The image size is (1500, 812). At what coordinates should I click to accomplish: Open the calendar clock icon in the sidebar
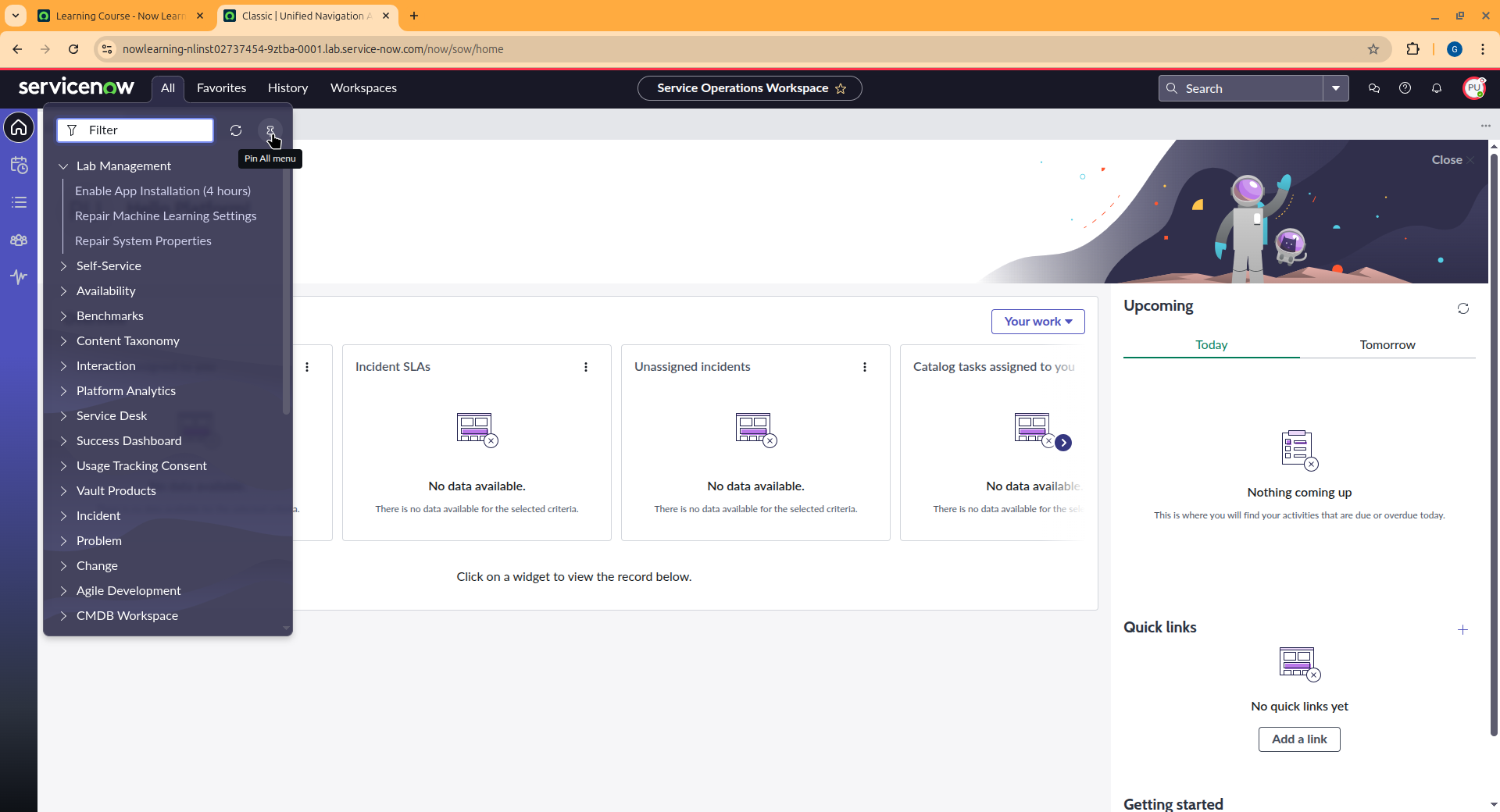[x=19, y=165]
